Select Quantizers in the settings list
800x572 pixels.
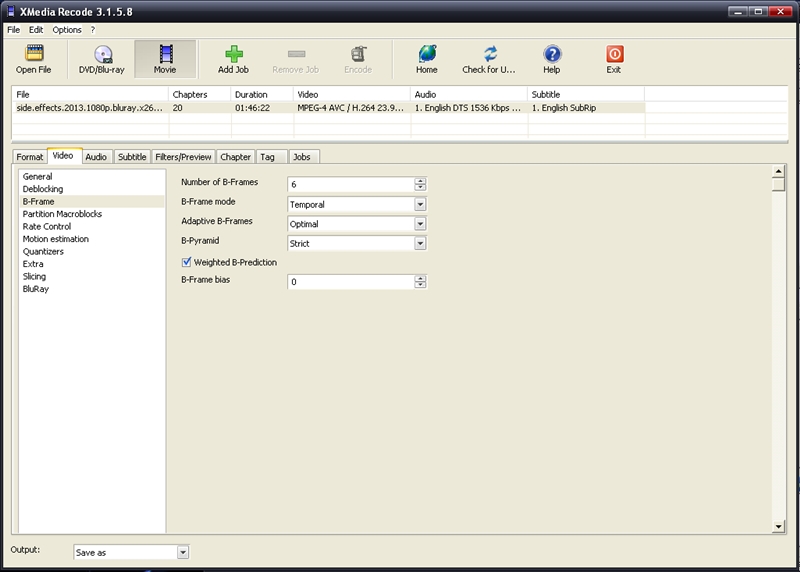(43, 252)
